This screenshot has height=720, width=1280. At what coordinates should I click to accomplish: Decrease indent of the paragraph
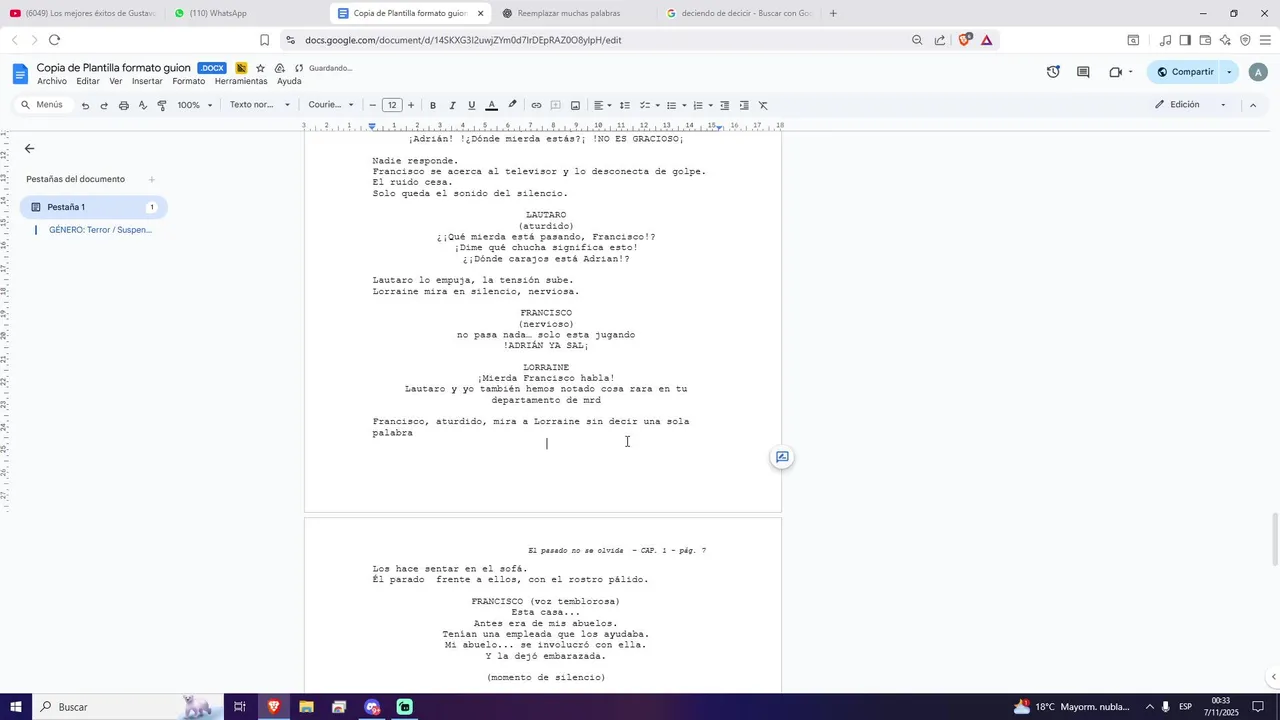[724, 105]
